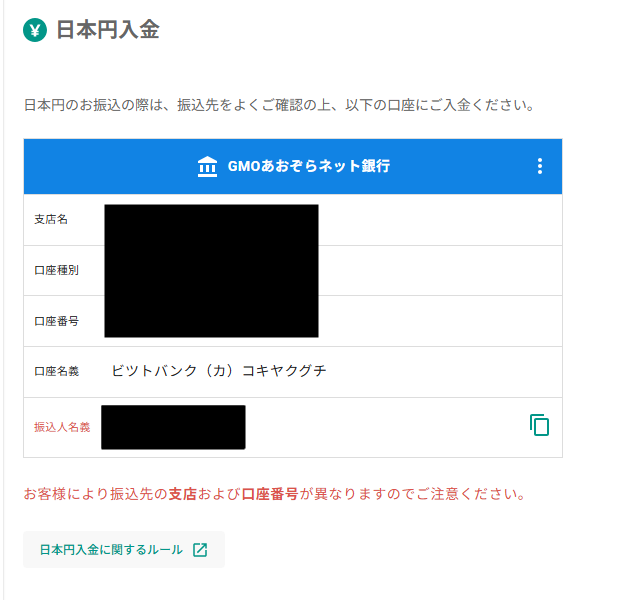Click the red warning text about 支店 and 口座番号

tap(275, 494)
